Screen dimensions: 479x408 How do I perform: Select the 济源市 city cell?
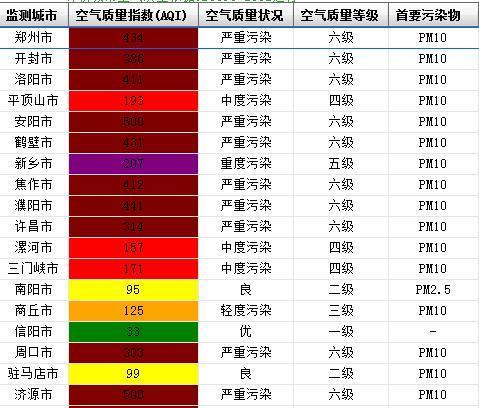[33, 395]
